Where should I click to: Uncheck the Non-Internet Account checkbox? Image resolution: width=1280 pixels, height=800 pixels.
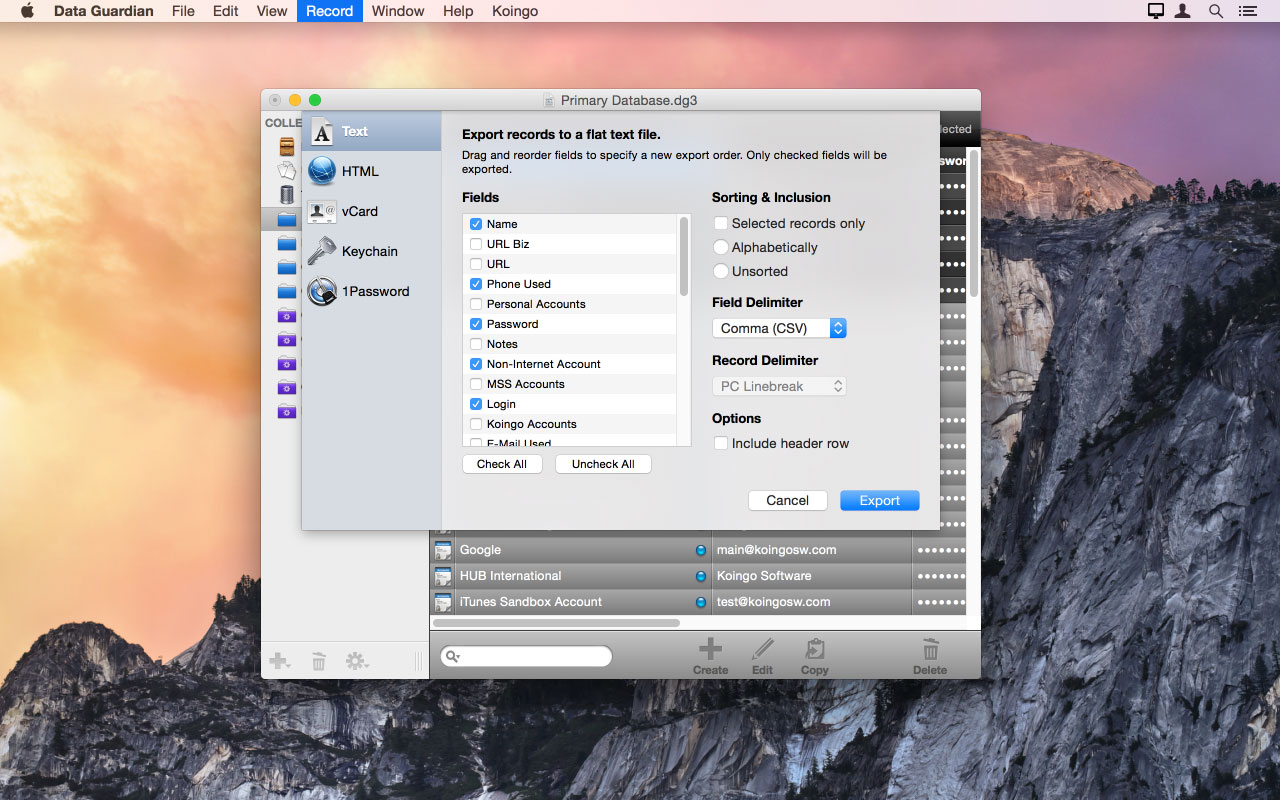476,364
